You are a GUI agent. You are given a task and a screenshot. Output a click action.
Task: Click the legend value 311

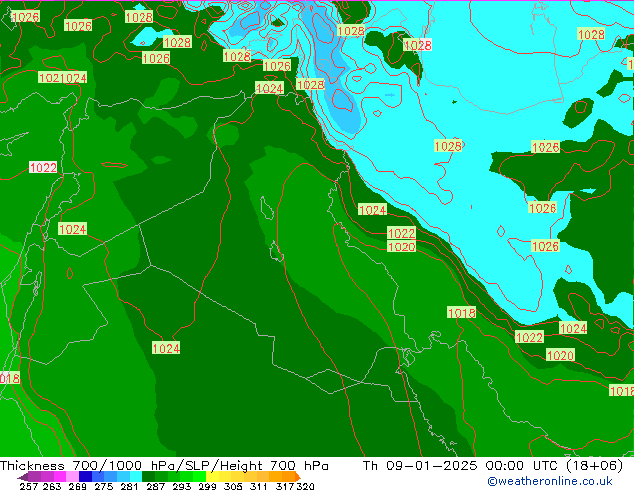click(259, 486)
